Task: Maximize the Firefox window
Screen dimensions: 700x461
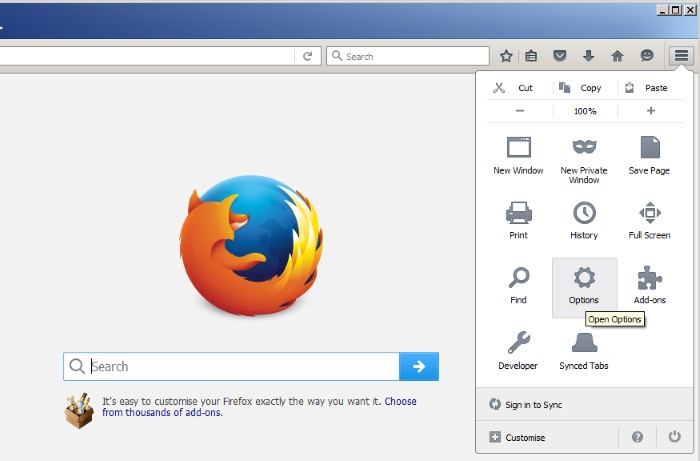Action: [675, 10]
